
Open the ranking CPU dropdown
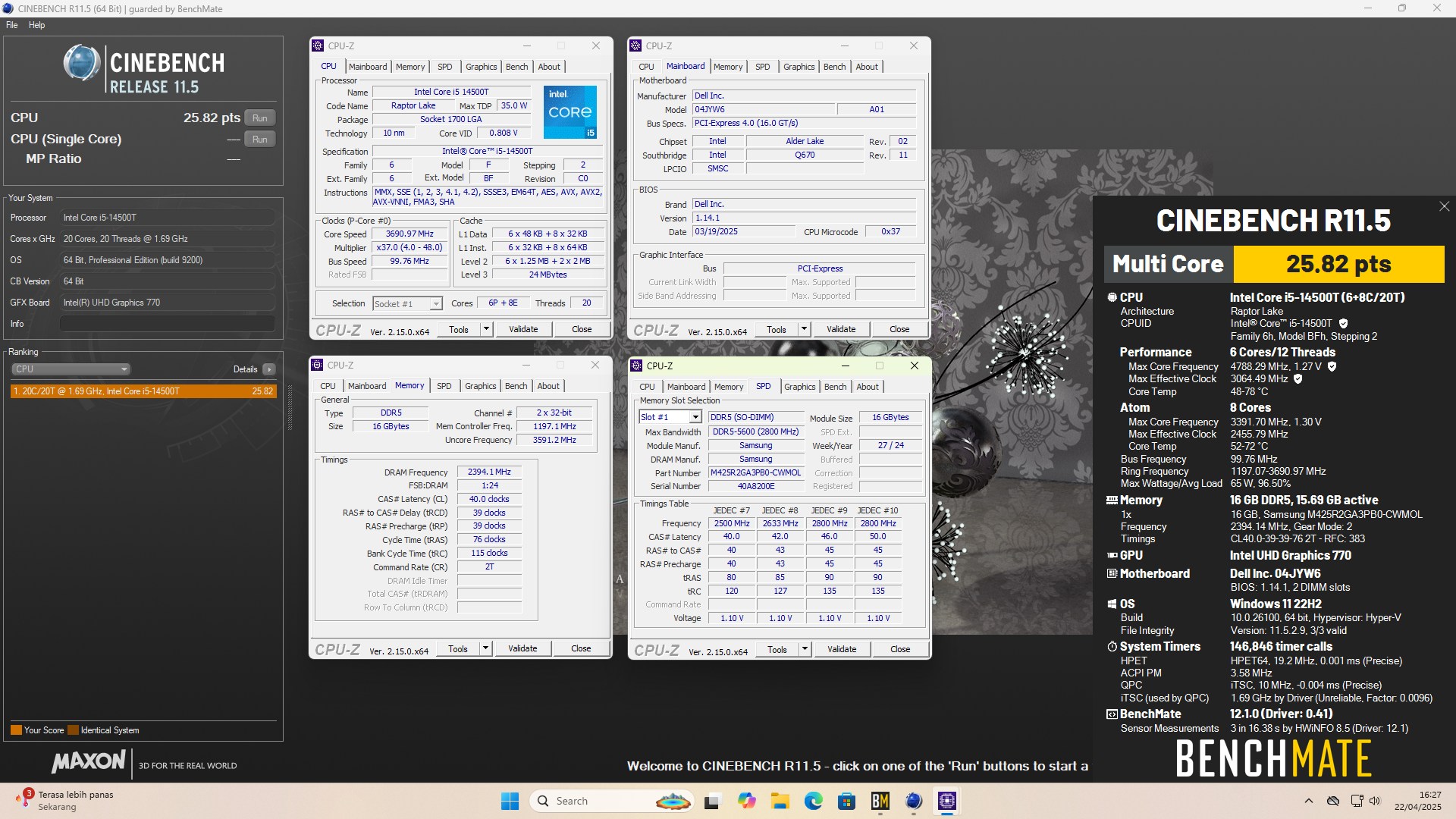[x=71, y=369]
